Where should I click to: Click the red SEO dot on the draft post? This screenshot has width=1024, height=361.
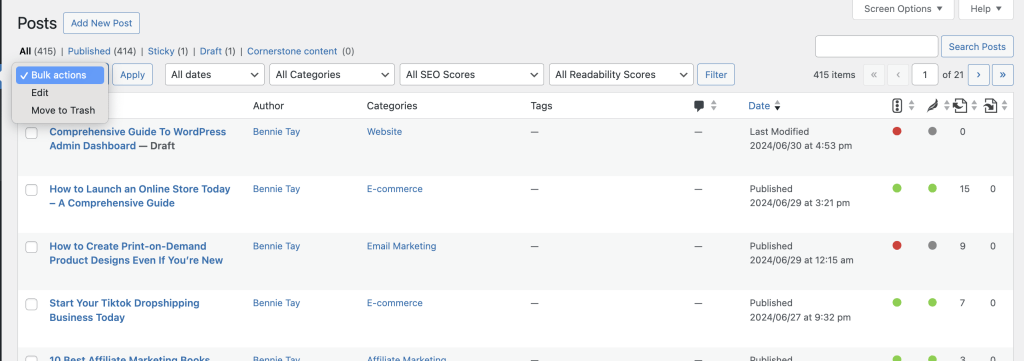point(897,131)
